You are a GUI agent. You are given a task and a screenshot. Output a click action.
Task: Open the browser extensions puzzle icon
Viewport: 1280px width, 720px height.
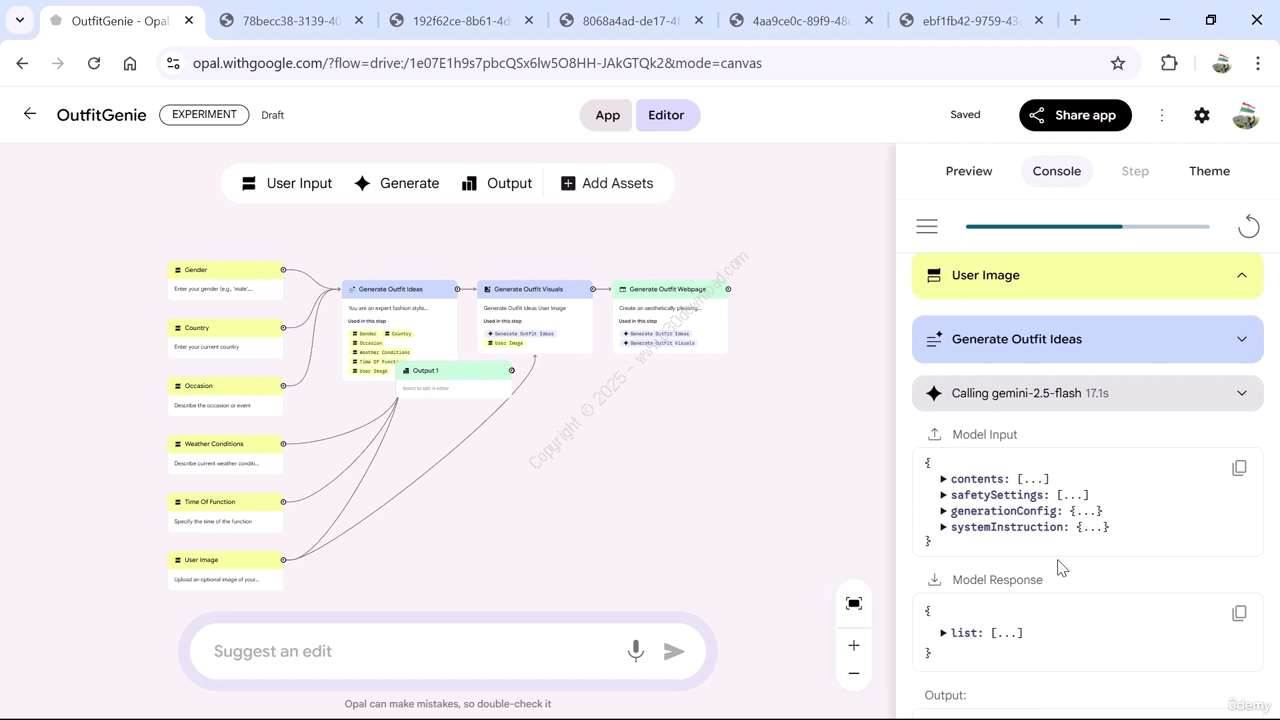[1169, 63]
